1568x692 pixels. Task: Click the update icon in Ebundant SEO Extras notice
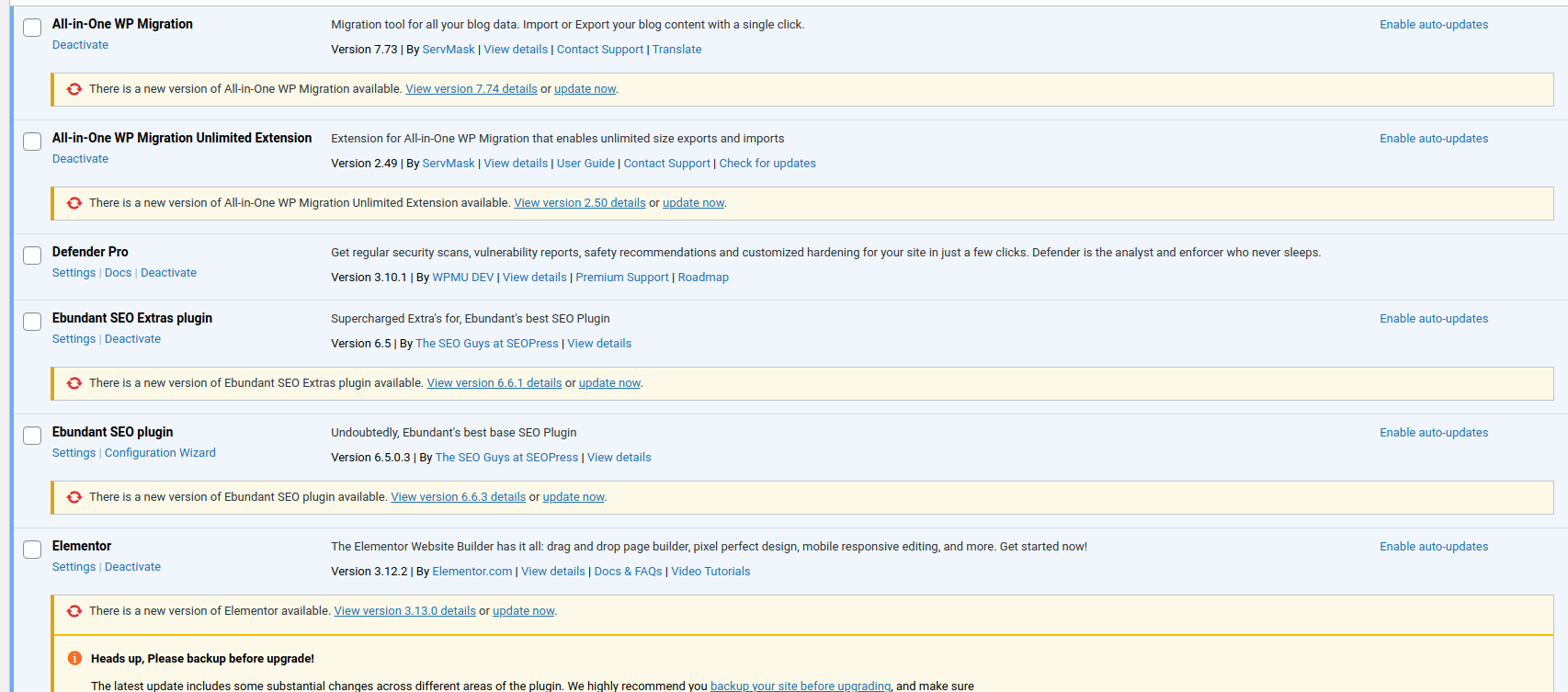pos(74,383)
